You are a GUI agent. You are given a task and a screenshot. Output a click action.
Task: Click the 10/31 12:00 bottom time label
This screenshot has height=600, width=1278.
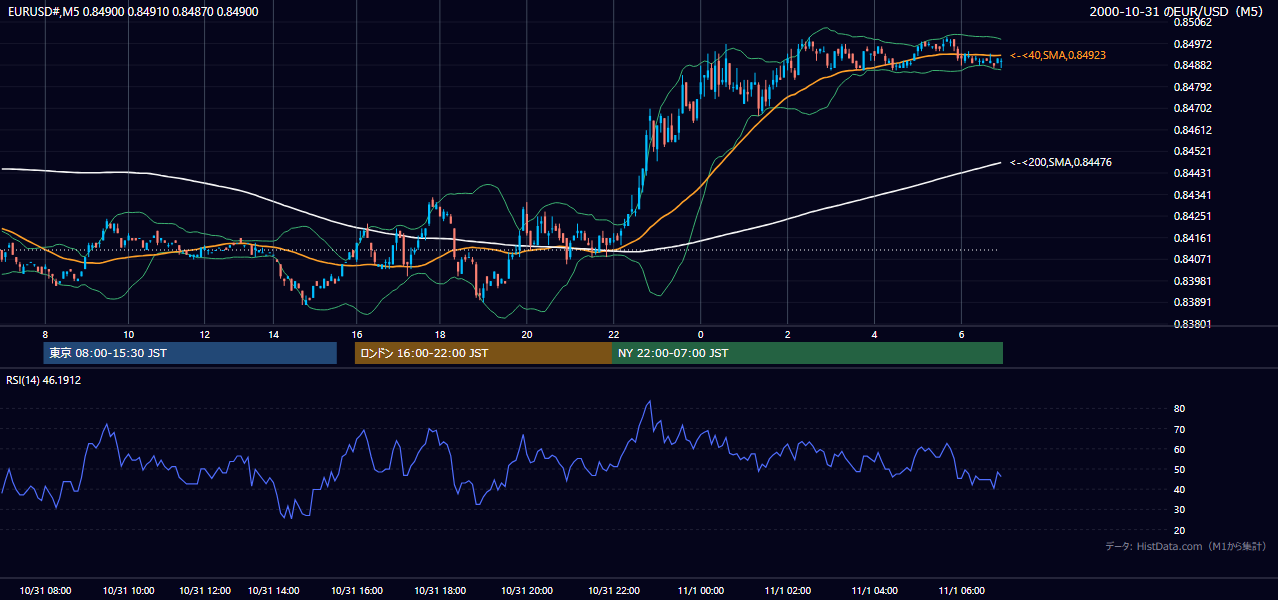point(205,591)
